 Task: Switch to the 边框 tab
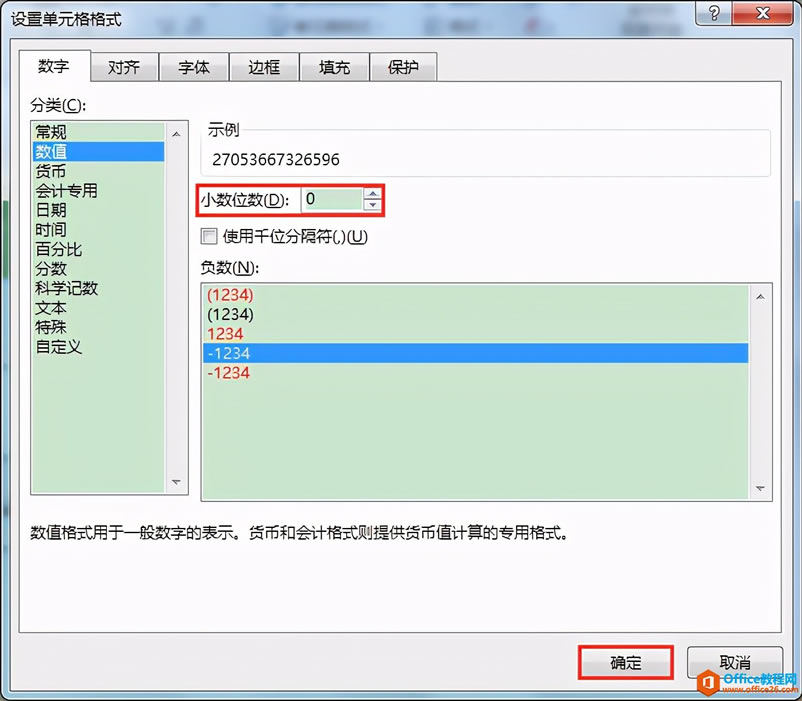264,67
